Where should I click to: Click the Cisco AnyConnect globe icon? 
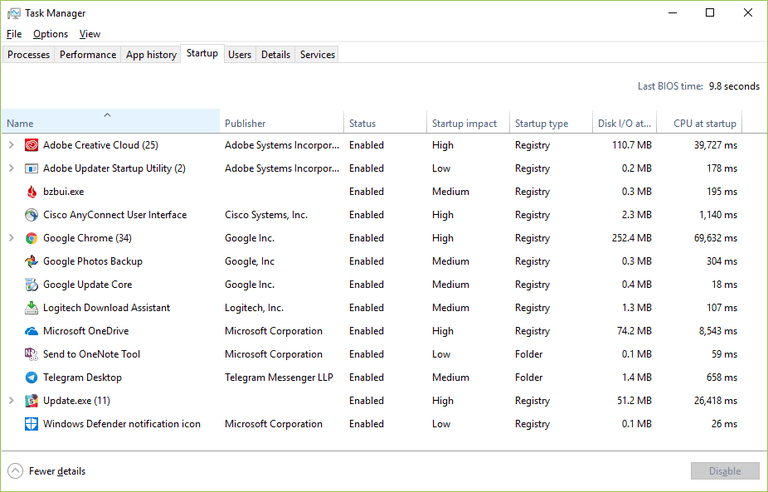31,215
